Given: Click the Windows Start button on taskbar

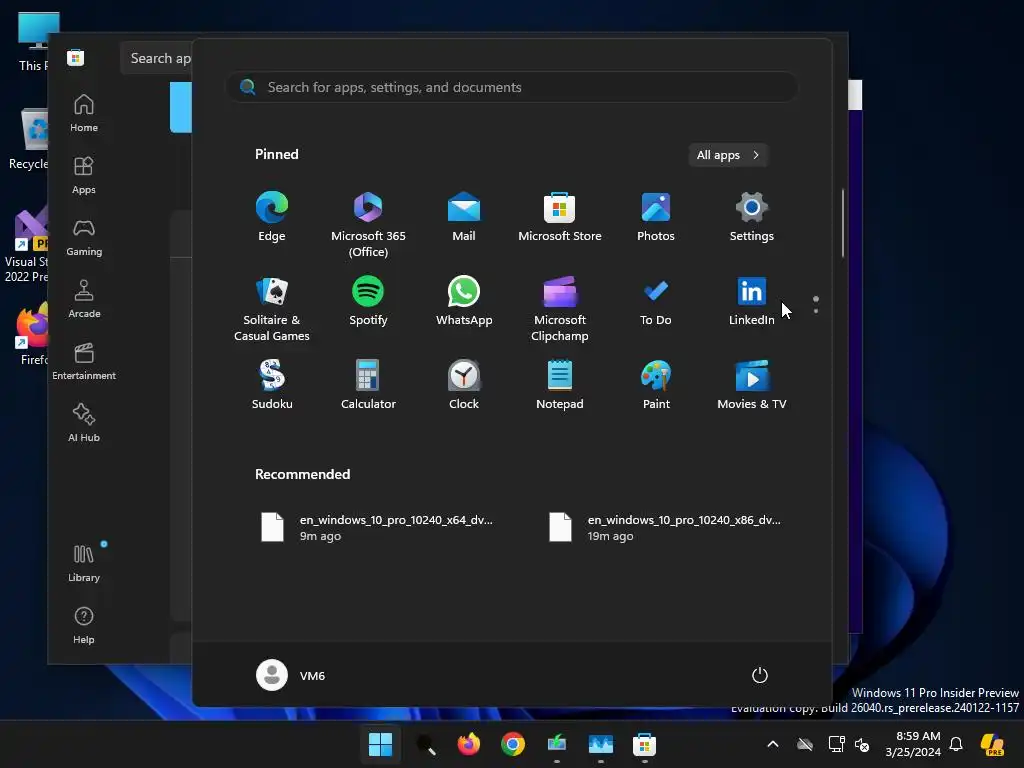Looking at the screenshot, I should click(380, 744).
